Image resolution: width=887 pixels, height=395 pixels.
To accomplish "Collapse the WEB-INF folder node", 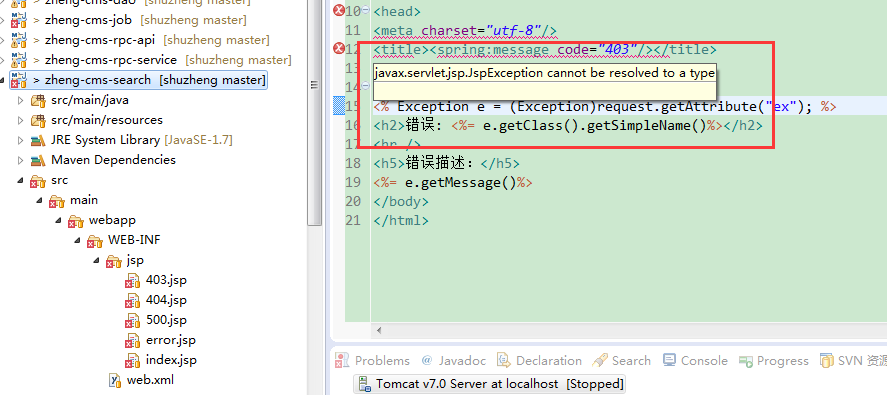I will point(77,241).
